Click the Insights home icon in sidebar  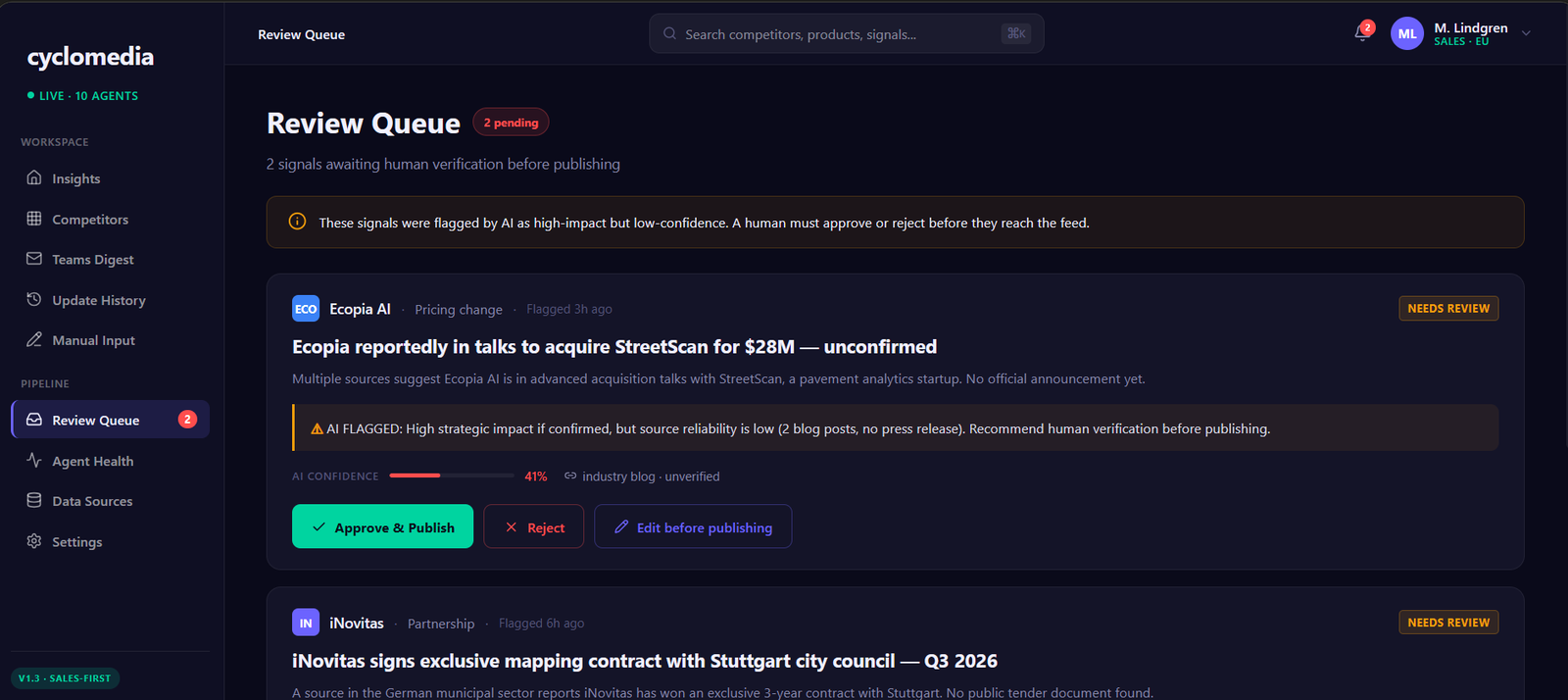(x=34, y=177)
